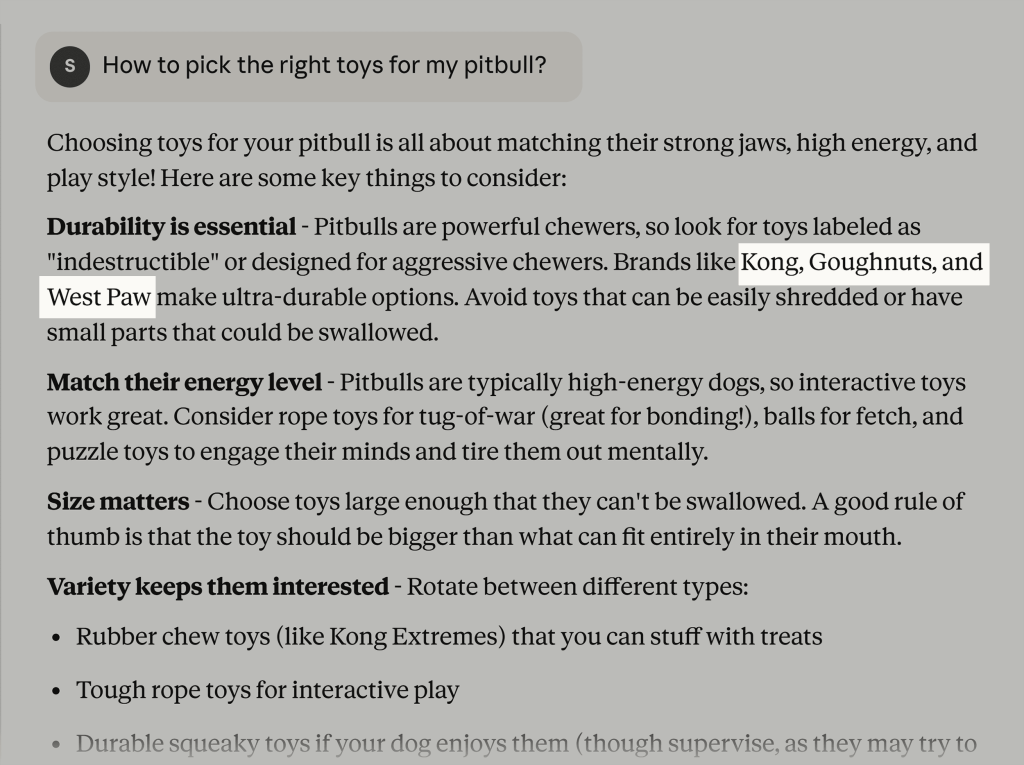The image size is (1024, 765).
Task: Click 'Variety keeps them interested' bold heading
Action: [x=217, y=587]
